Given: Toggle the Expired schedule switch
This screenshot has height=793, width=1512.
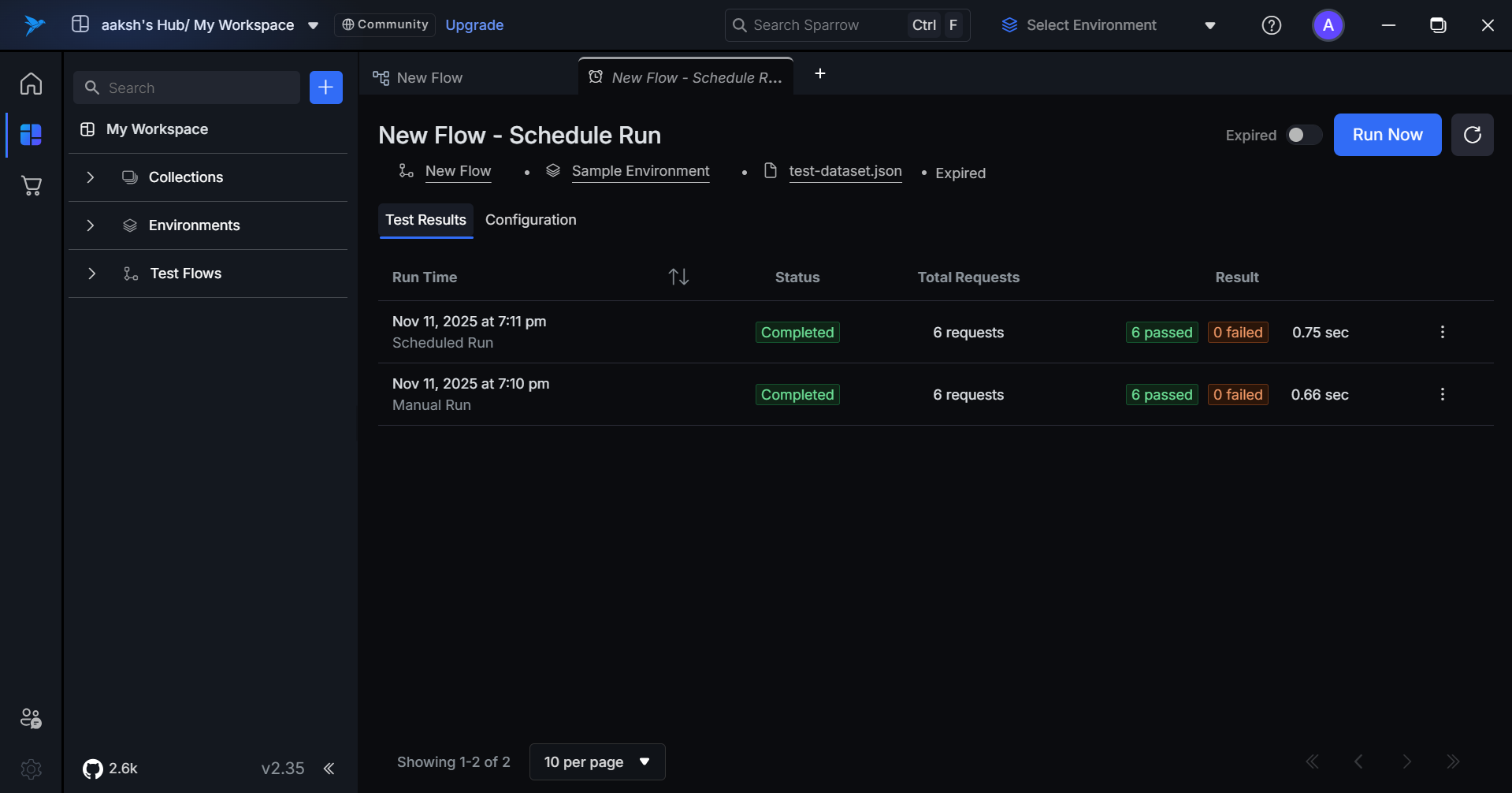Looking at the screenshot, I should click(1303, 135).
